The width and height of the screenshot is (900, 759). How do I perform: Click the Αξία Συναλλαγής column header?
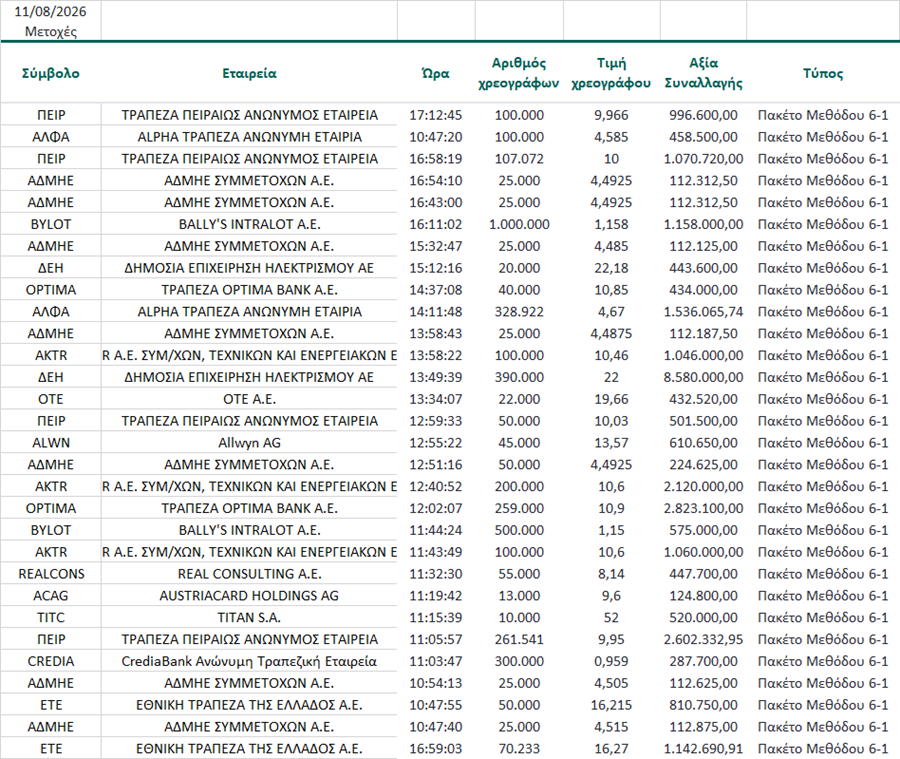(x=704, y=73)
